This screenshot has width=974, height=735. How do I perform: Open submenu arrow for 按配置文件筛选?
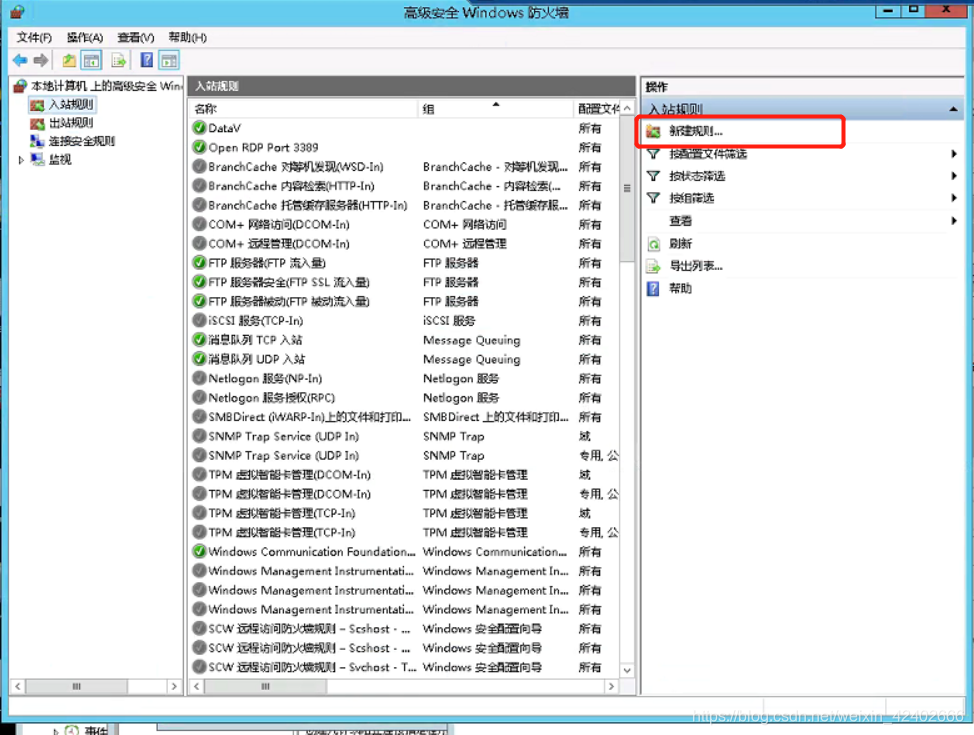tap(954, 154)
